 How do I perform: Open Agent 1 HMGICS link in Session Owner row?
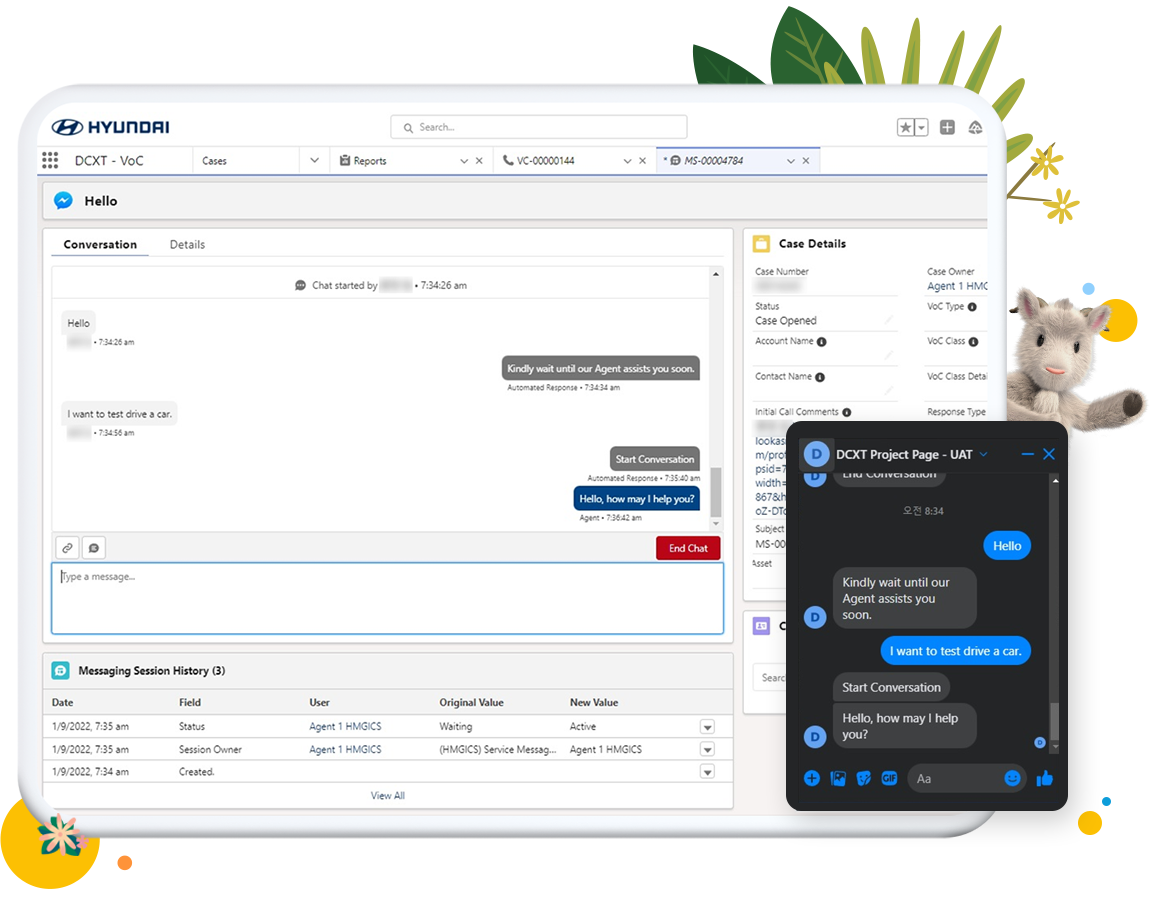[345, 749]
